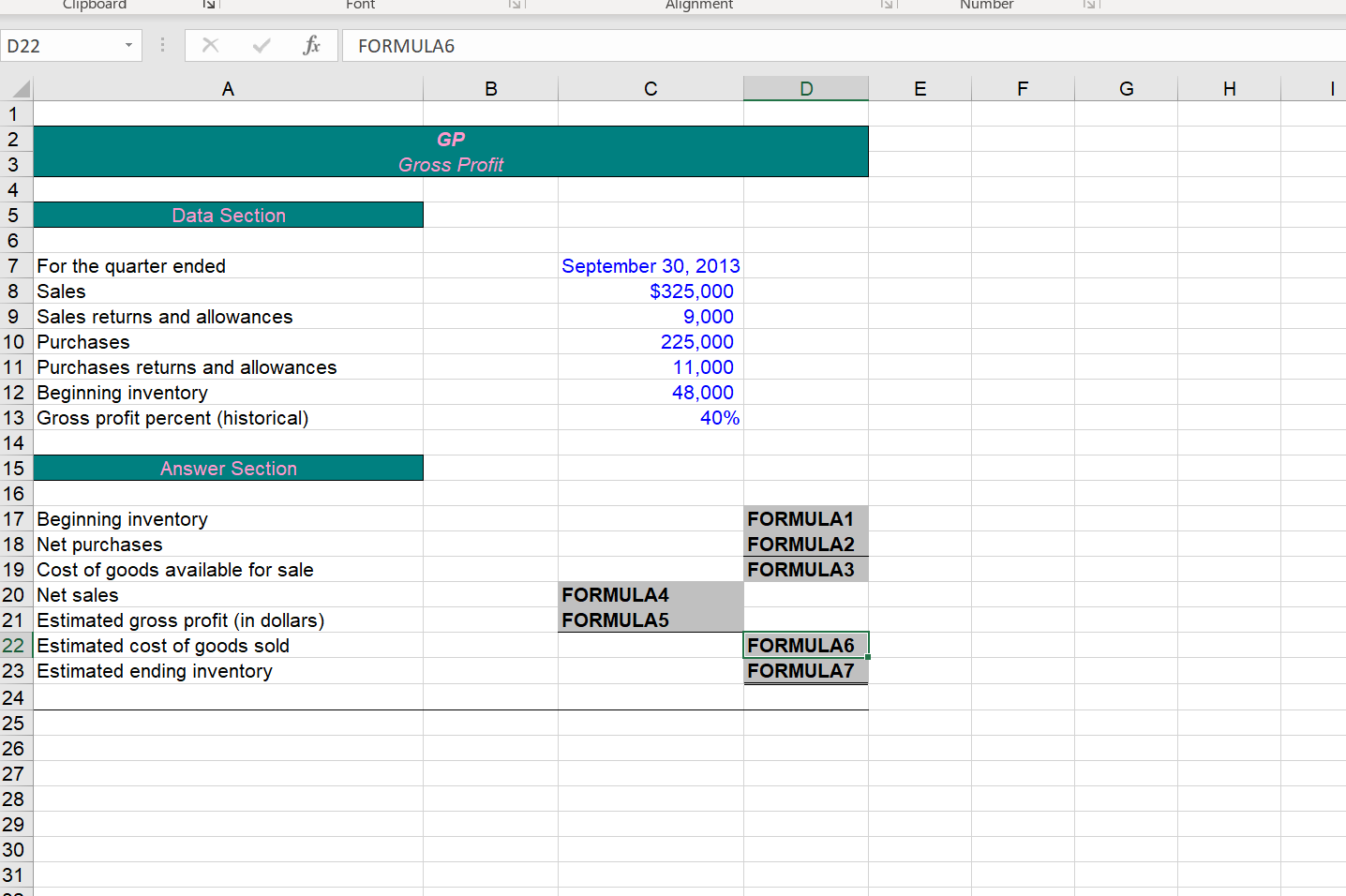1346x896 pixels.
Task: Select the cell containing FORMULA1
Action: pyautogui.click(x=805, y=518)
